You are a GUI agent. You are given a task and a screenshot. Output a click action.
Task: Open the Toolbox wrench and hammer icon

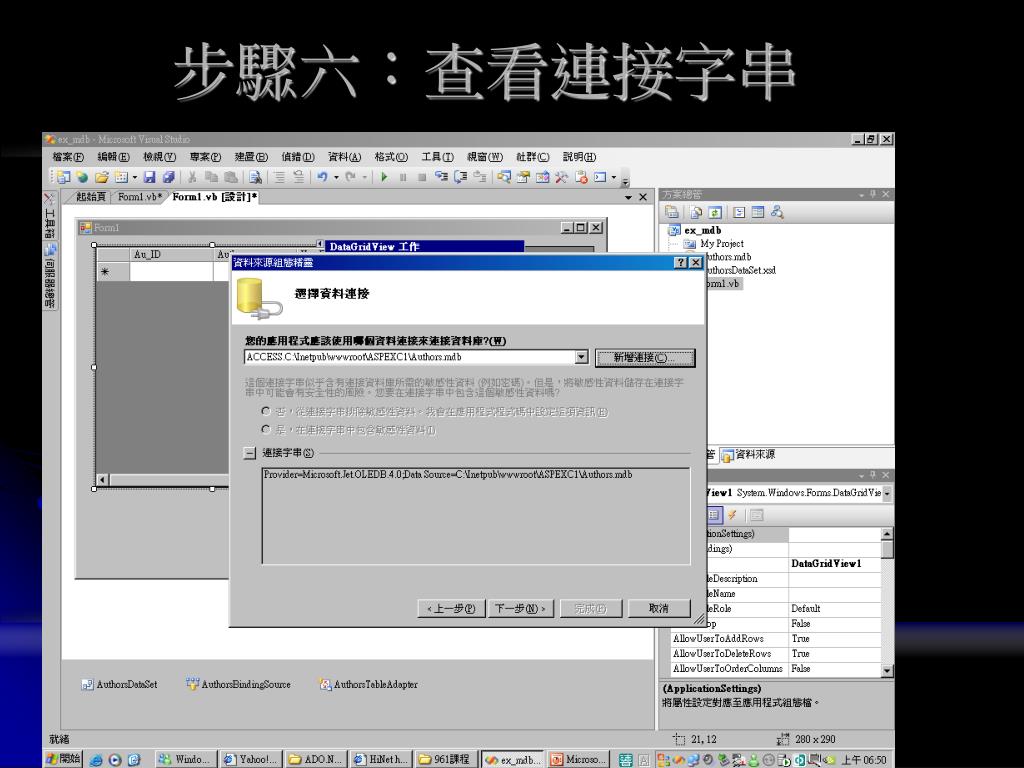[561, 177]
